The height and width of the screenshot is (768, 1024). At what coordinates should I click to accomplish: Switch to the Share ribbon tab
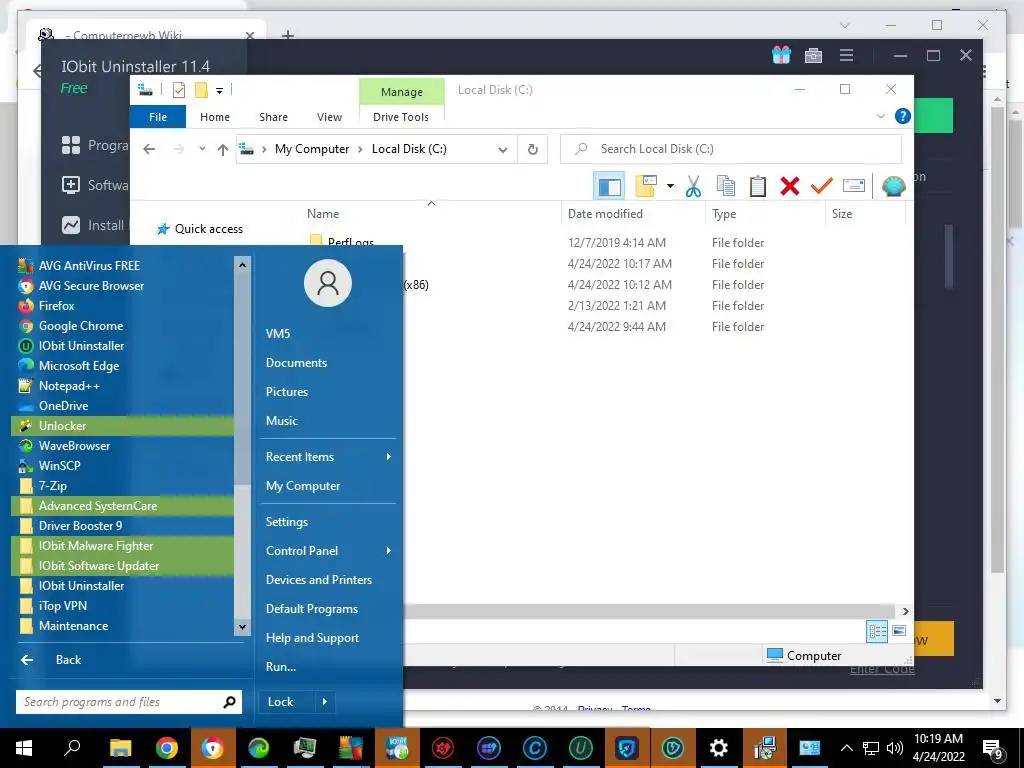click(x=273, y=117)
